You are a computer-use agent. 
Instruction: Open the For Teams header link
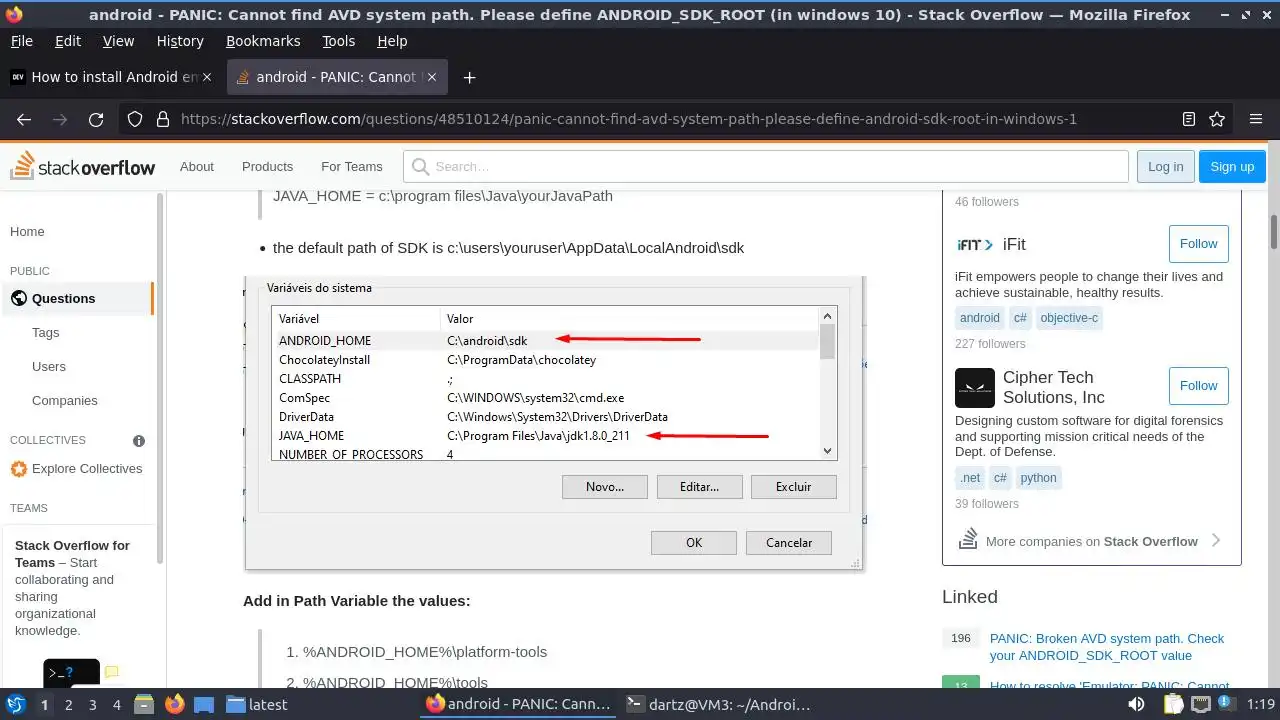click(x=352, y=167)
